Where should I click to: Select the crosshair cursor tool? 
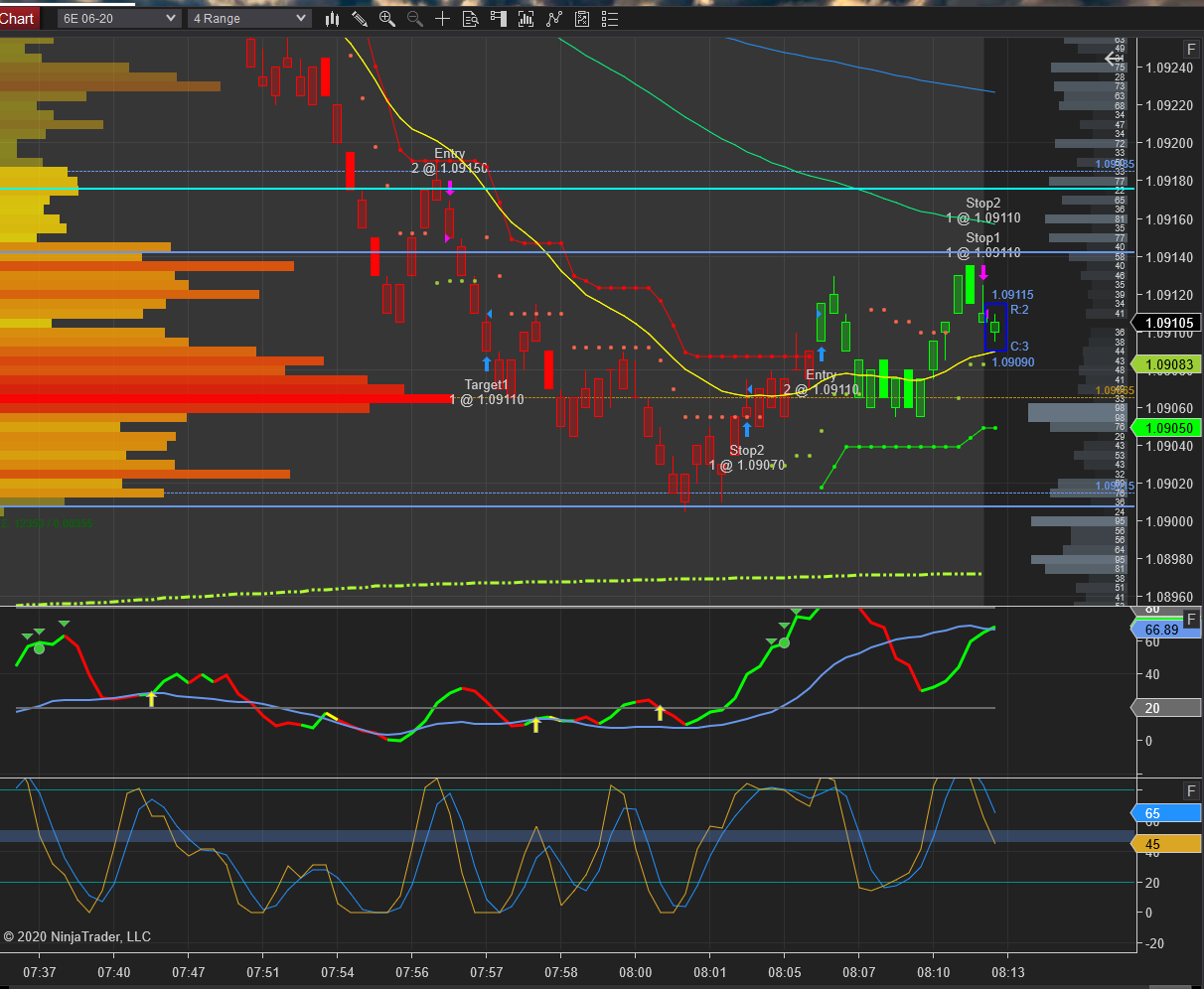(443, 19)
